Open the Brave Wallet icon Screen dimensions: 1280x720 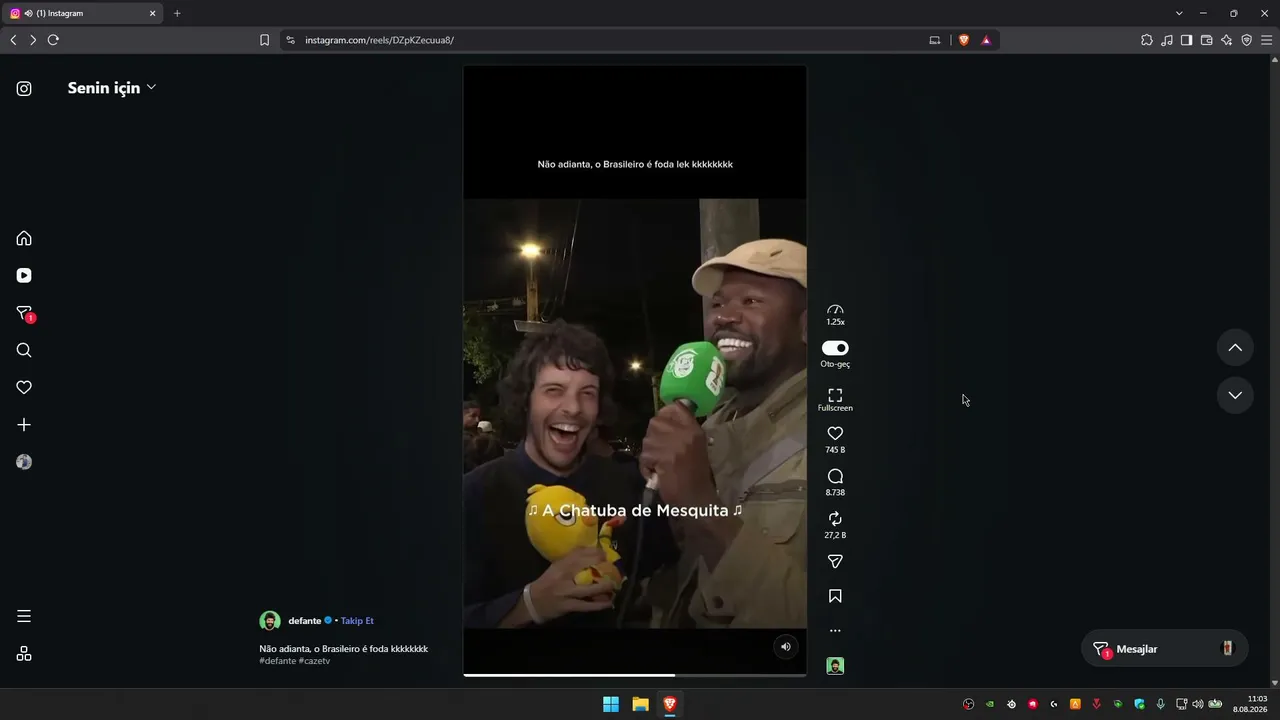coord(1206,40)
